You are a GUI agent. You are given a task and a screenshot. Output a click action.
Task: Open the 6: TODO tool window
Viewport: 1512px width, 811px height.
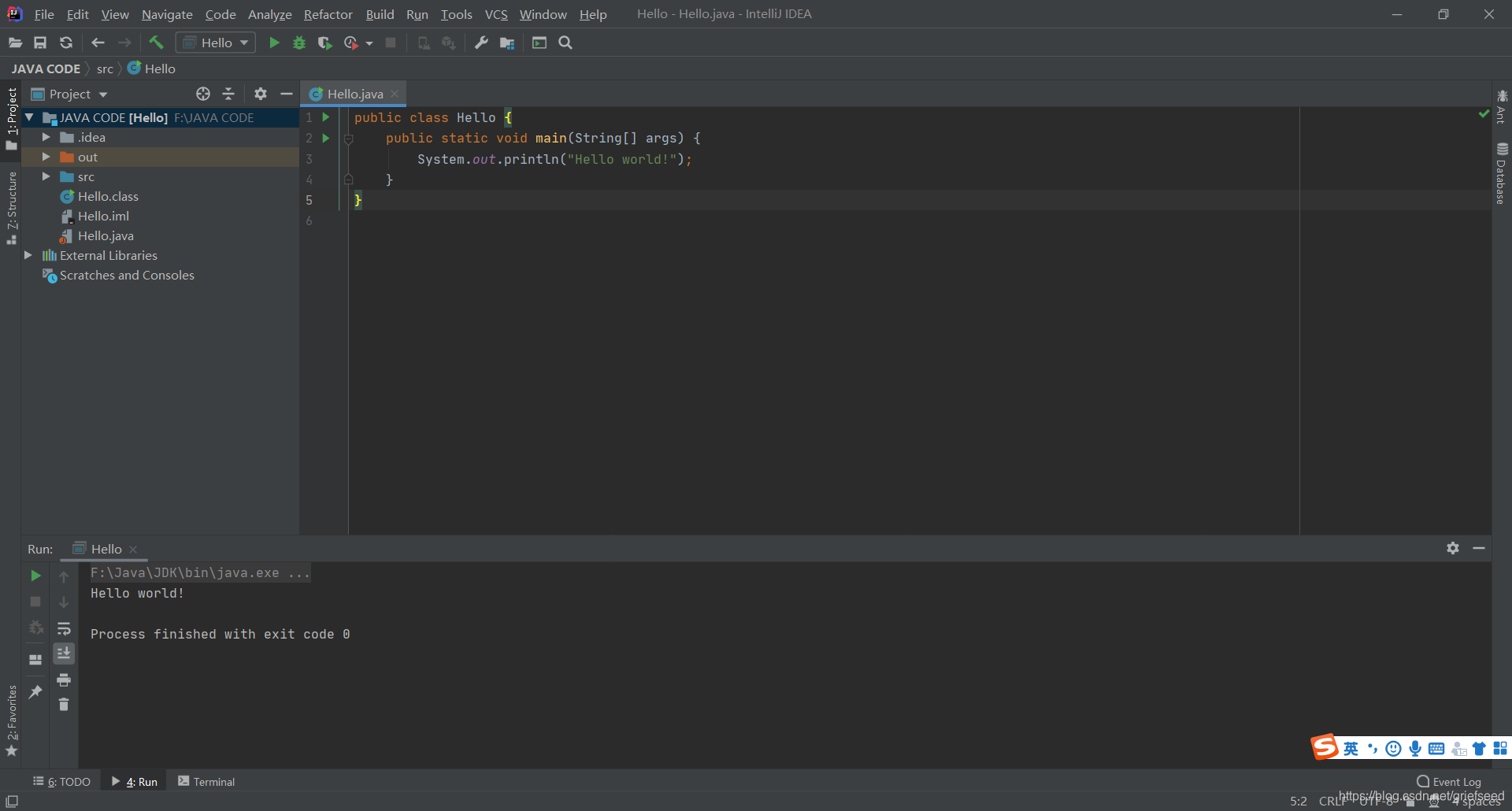(x=62, y=781)
